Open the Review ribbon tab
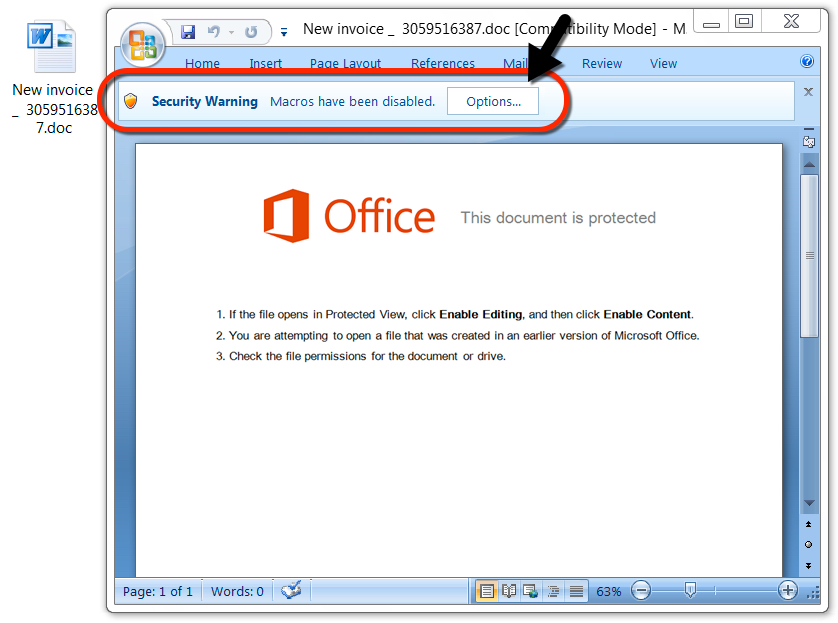The height and width of the screenshot is (623, 838). [602, 64]
